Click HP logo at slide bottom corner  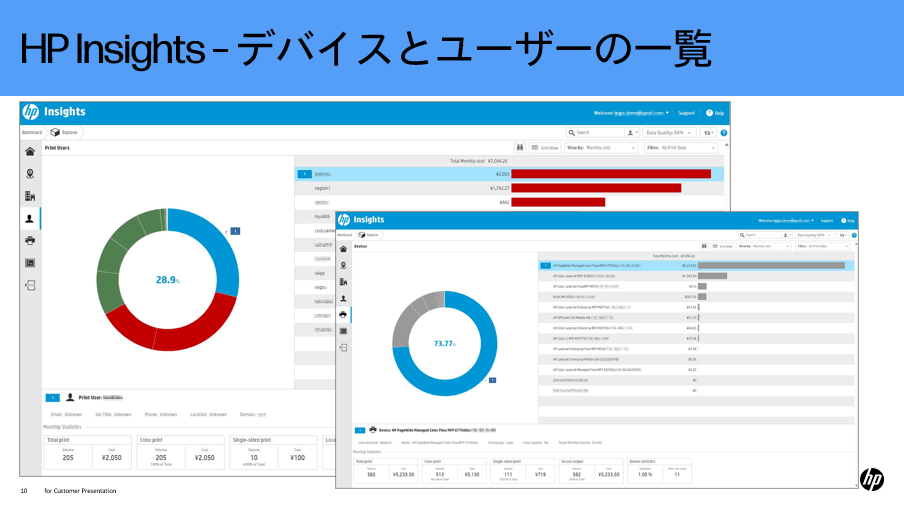(872, 479)
